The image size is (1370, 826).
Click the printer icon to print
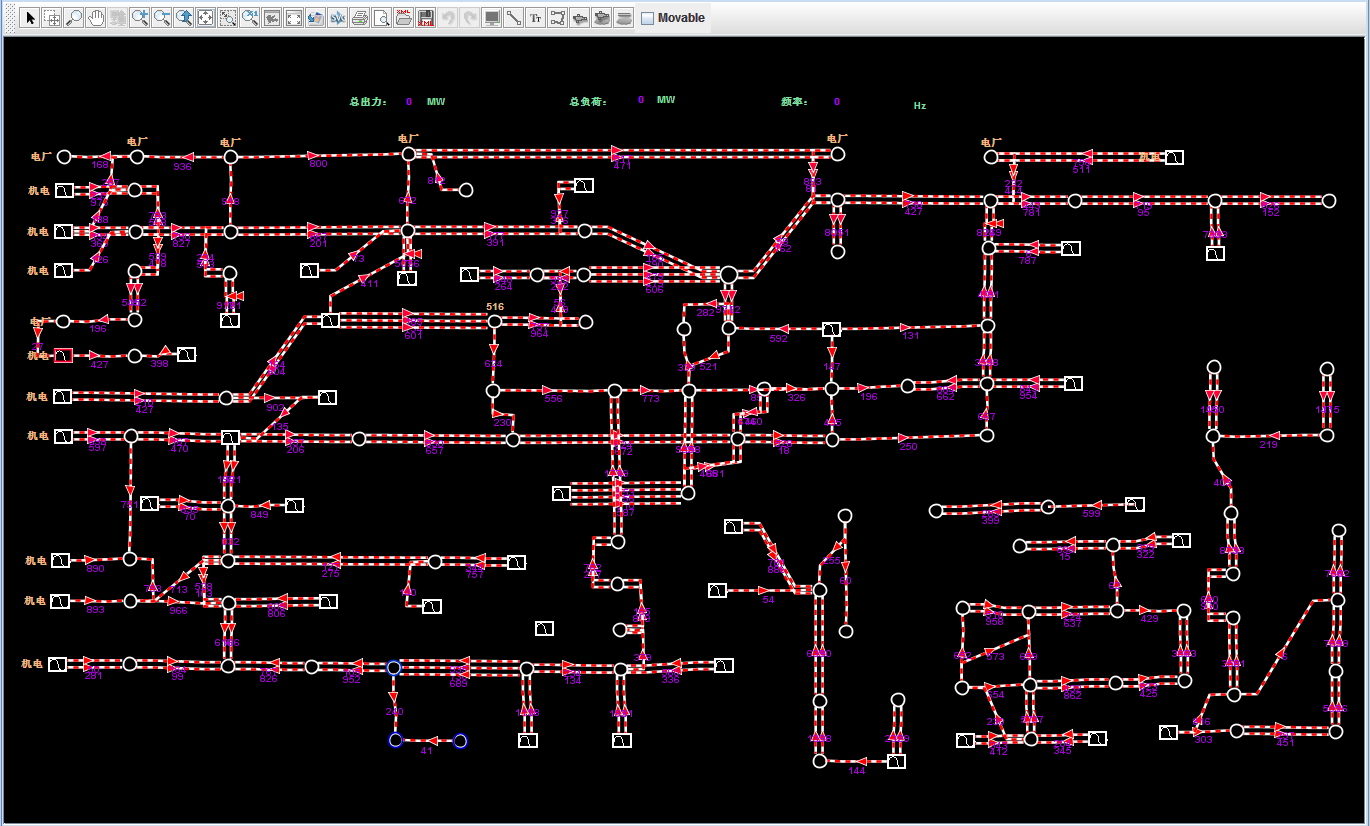(360, 18)
